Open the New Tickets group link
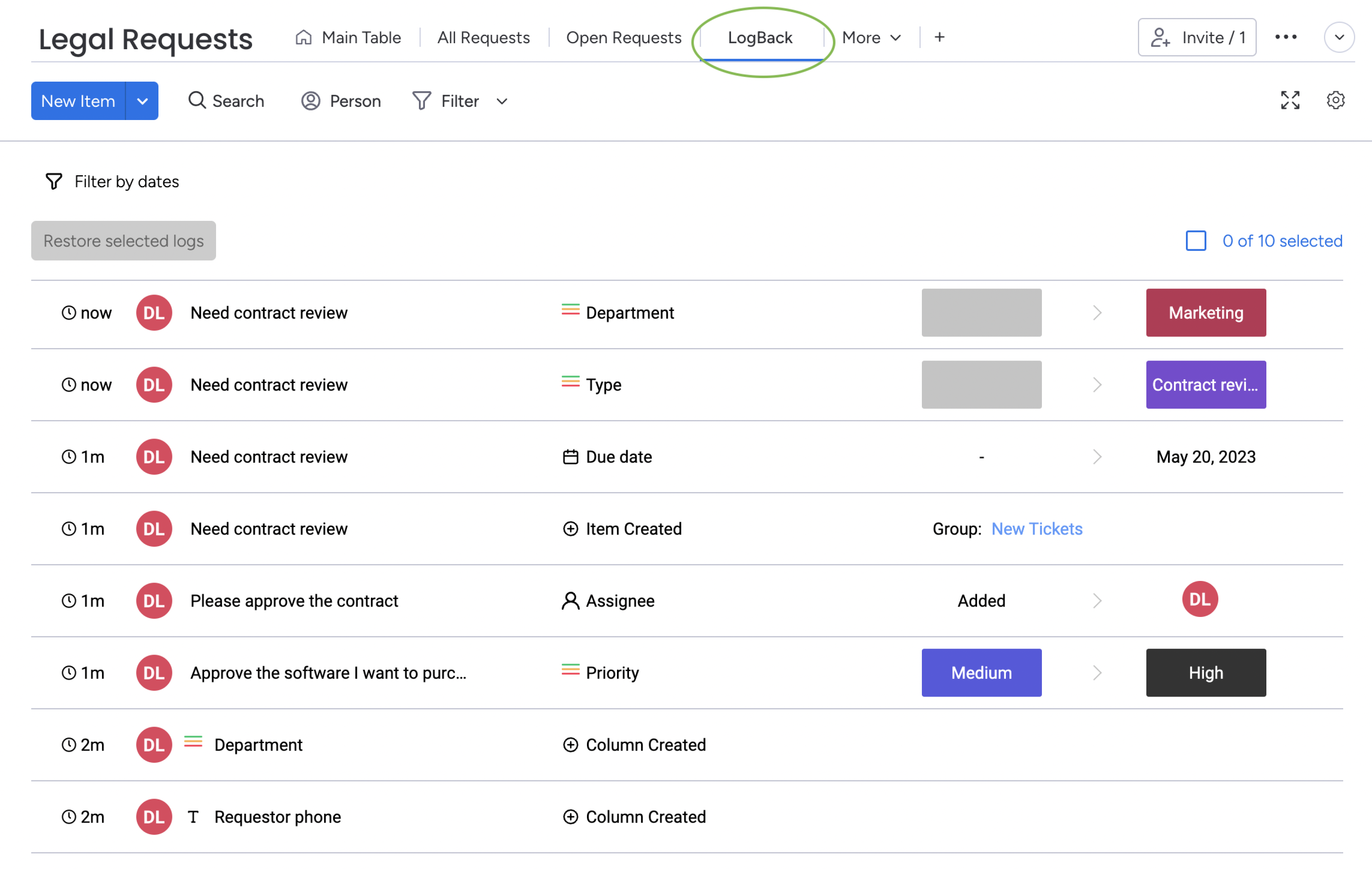 click(x=1036, y=529)
